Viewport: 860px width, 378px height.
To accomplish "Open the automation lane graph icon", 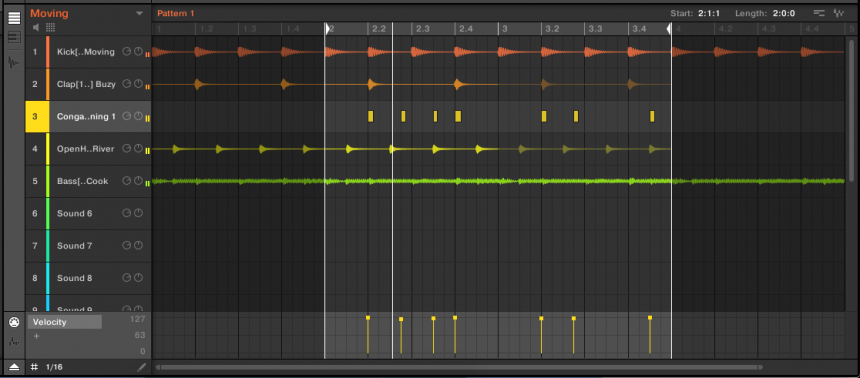I will (14, 341).
